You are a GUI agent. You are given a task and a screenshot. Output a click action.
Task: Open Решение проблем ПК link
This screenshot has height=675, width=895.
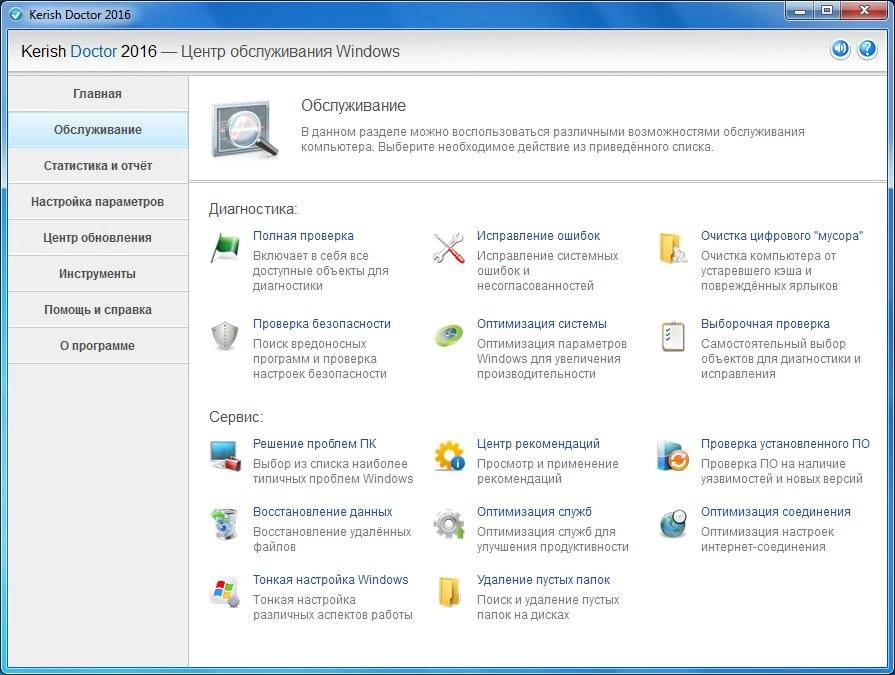click(x=315, y=443)
